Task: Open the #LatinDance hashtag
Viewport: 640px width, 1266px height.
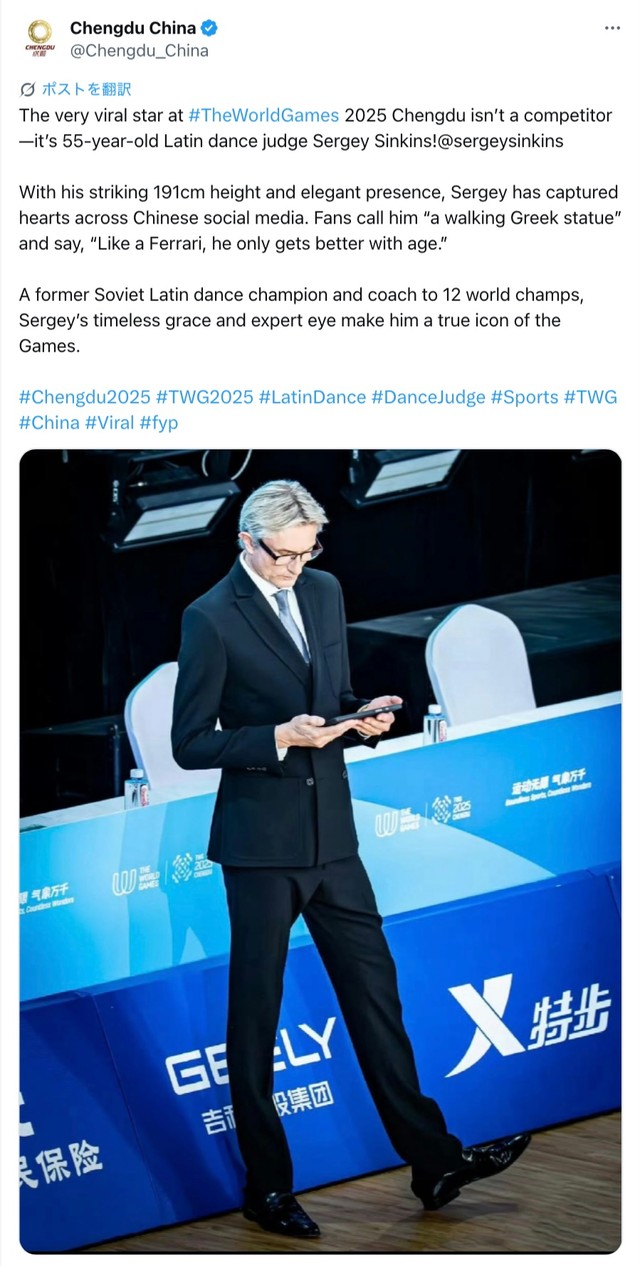Action: point(312,397)
